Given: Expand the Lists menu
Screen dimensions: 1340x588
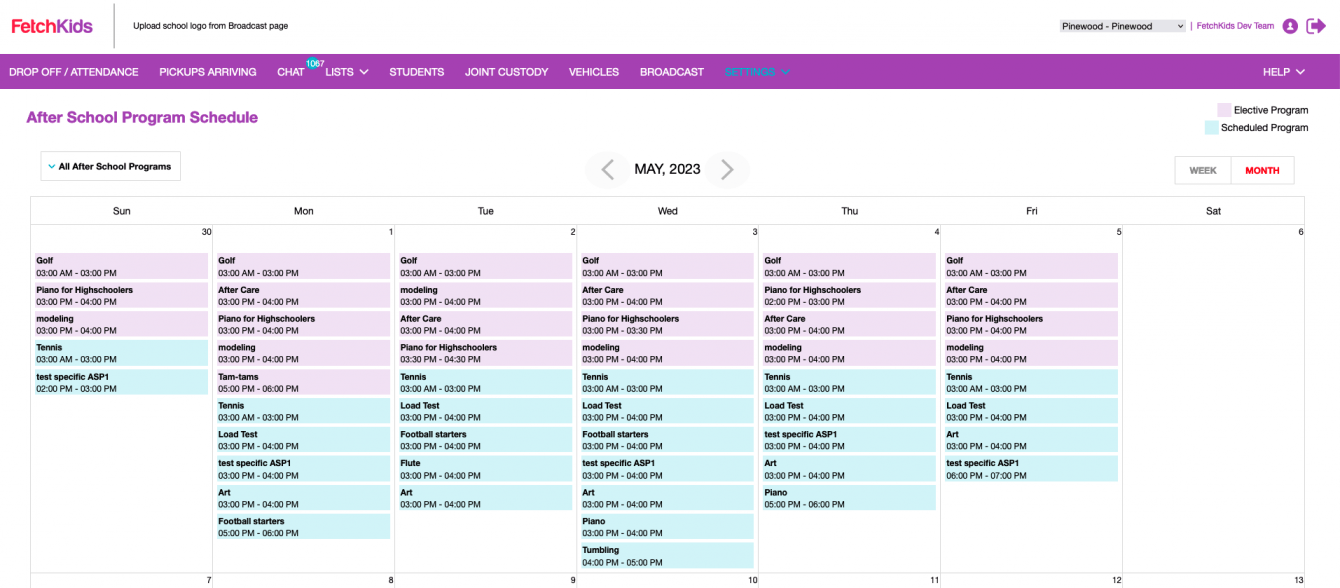Looking at the screenshot, I should point(347,72).
